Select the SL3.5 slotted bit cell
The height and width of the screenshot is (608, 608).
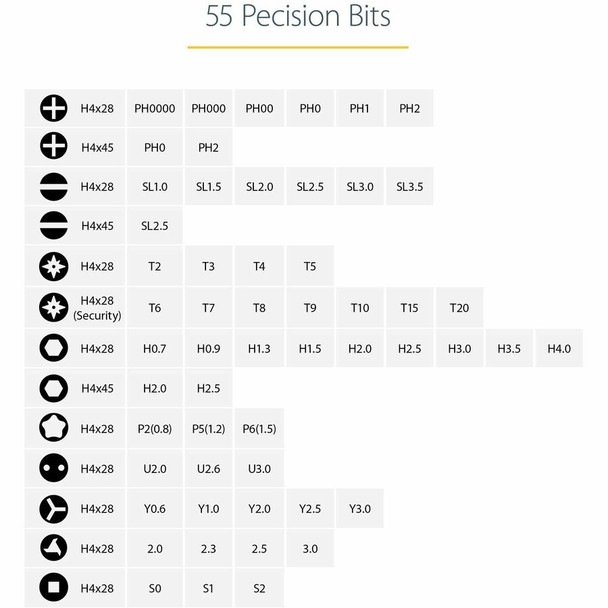pyautogui.click(x=409, y=187)
